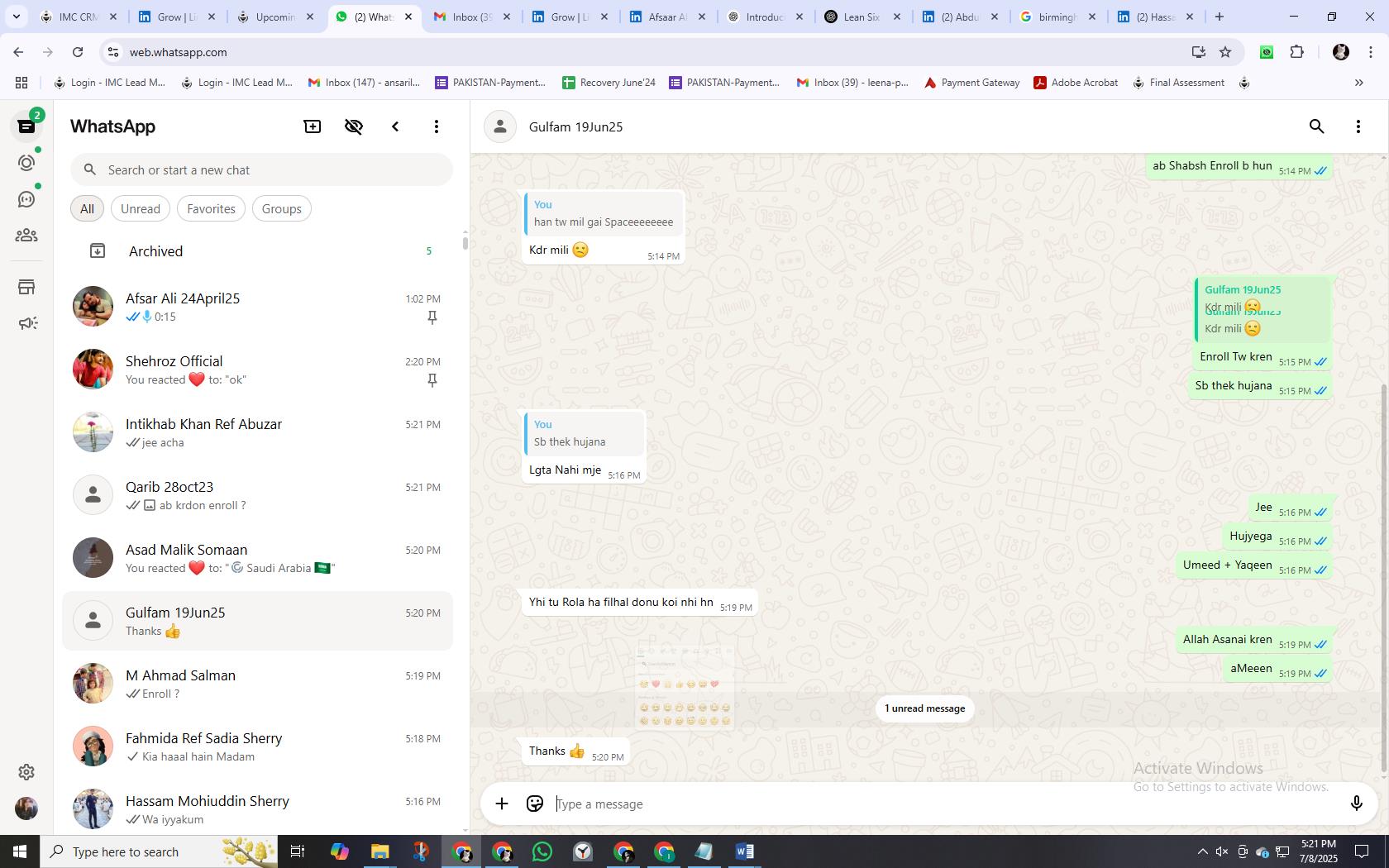Select the Groups chat filter
The height and width of the screenshot is (868, 1389).
tap(282, 209)
